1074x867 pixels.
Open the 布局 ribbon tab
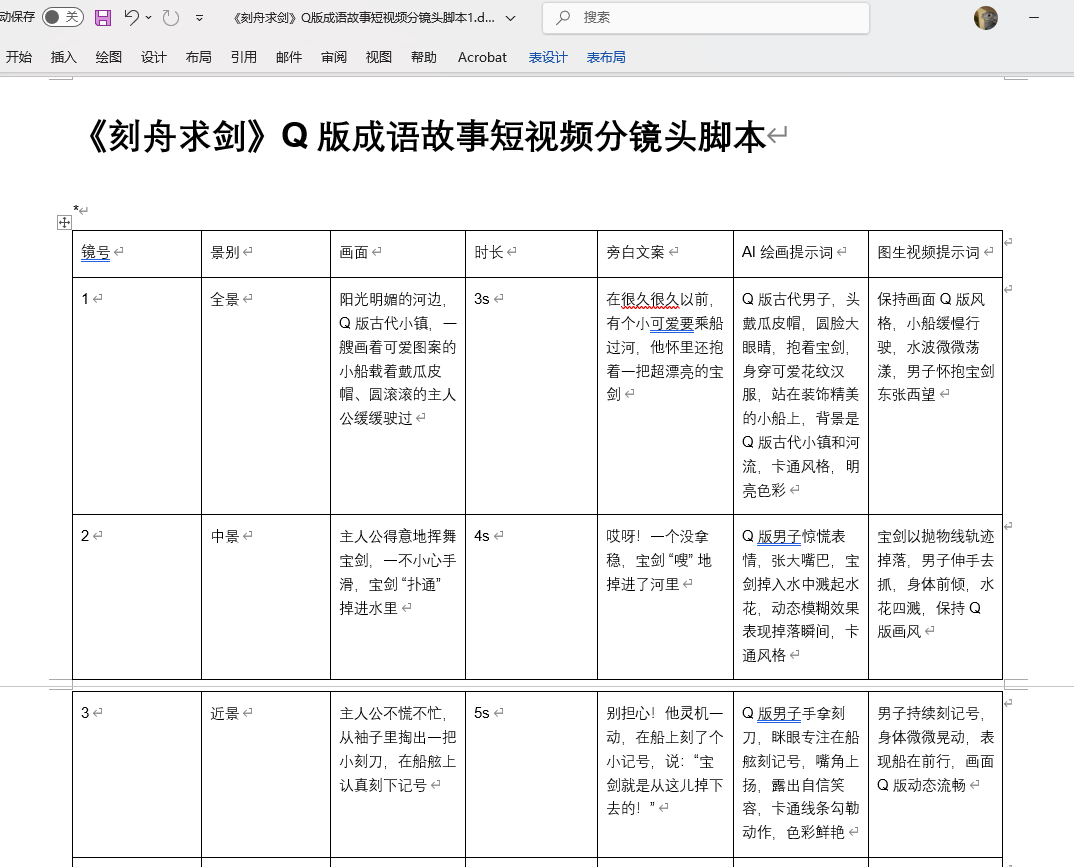199,58
